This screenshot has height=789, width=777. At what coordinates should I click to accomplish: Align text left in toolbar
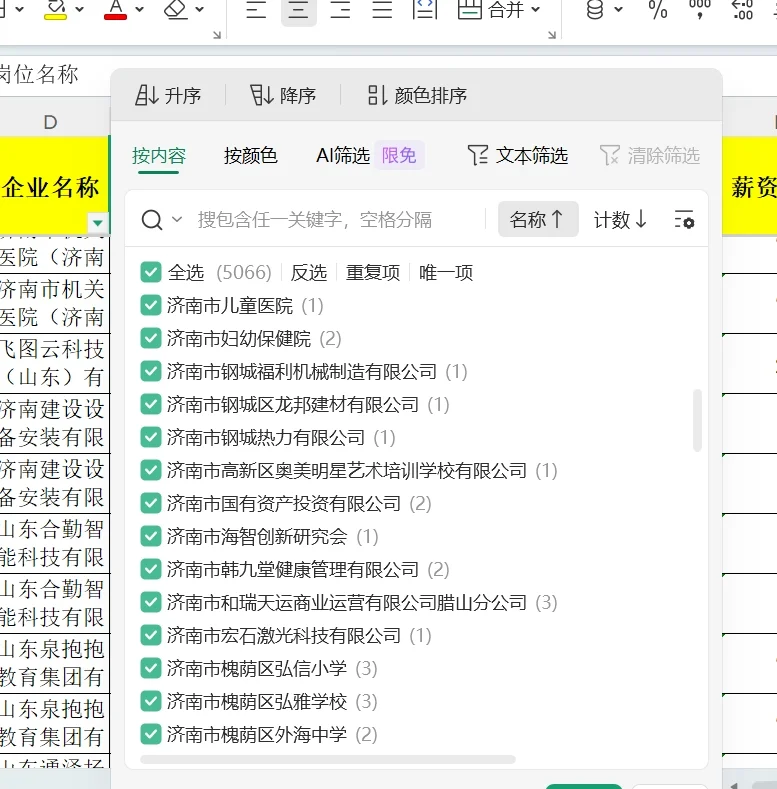pos(256,9)
